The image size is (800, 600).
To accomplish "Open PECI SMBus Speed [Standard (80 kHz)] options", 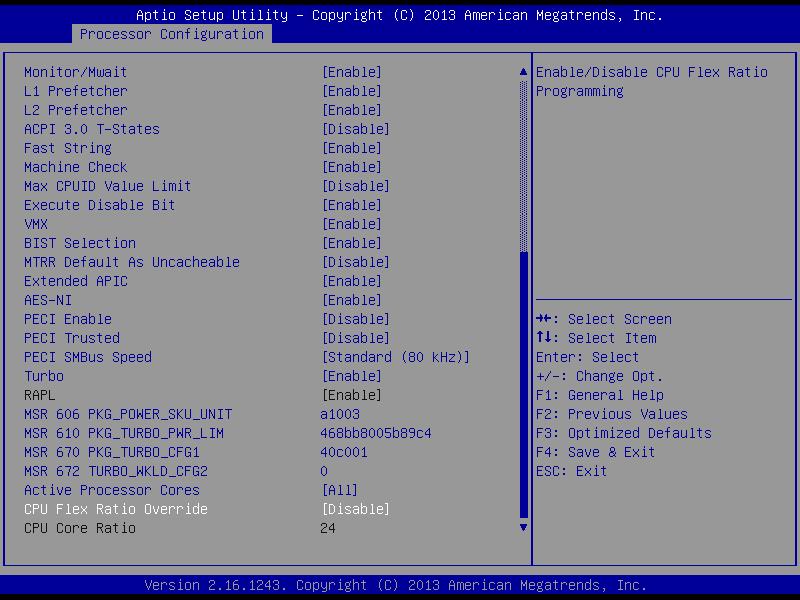I will (x=395, y=357).
